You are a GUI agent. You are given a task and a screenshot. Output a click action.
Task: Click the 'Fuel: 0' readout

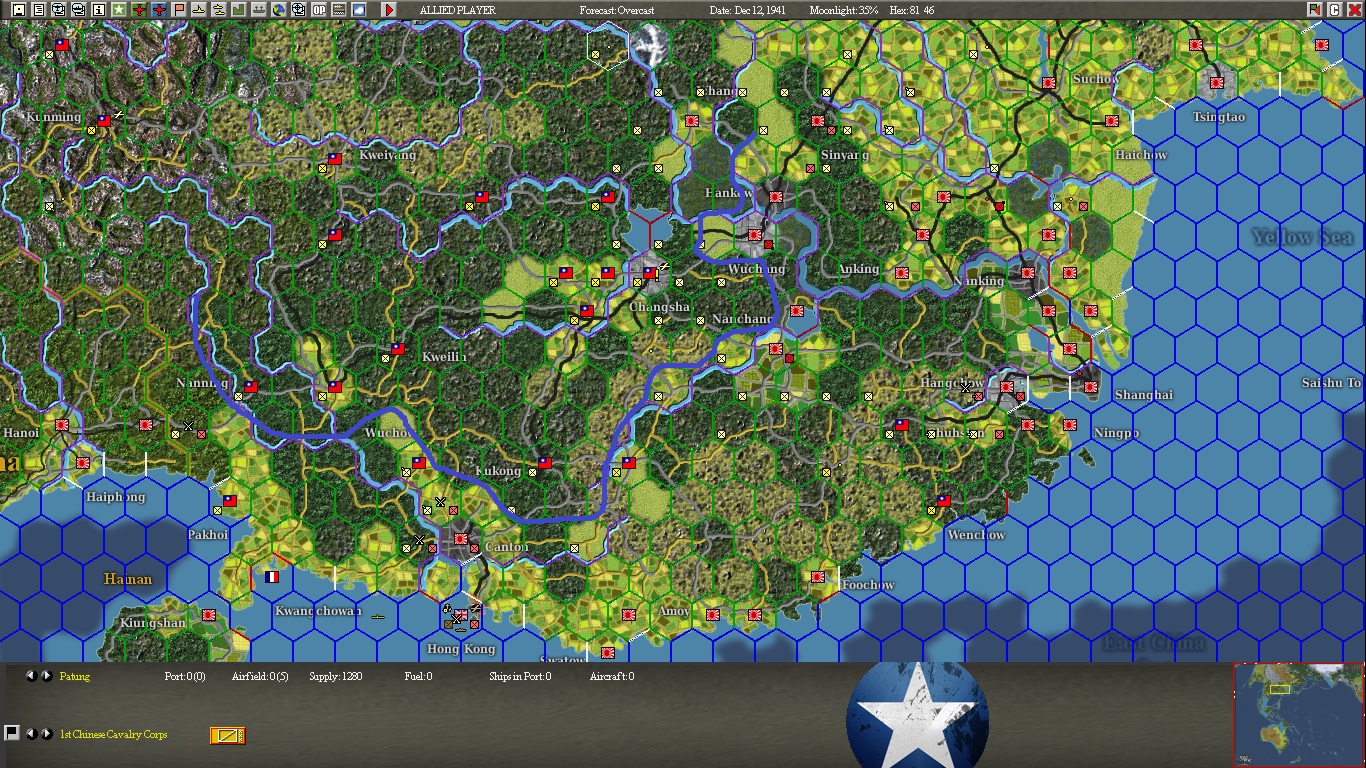tap(418, 677)
